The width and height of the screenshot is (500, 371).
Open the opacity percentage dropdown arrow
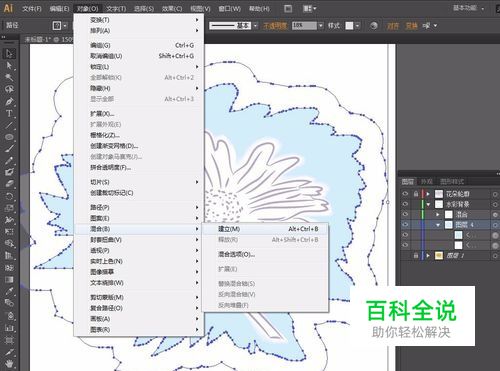(321, 26)
